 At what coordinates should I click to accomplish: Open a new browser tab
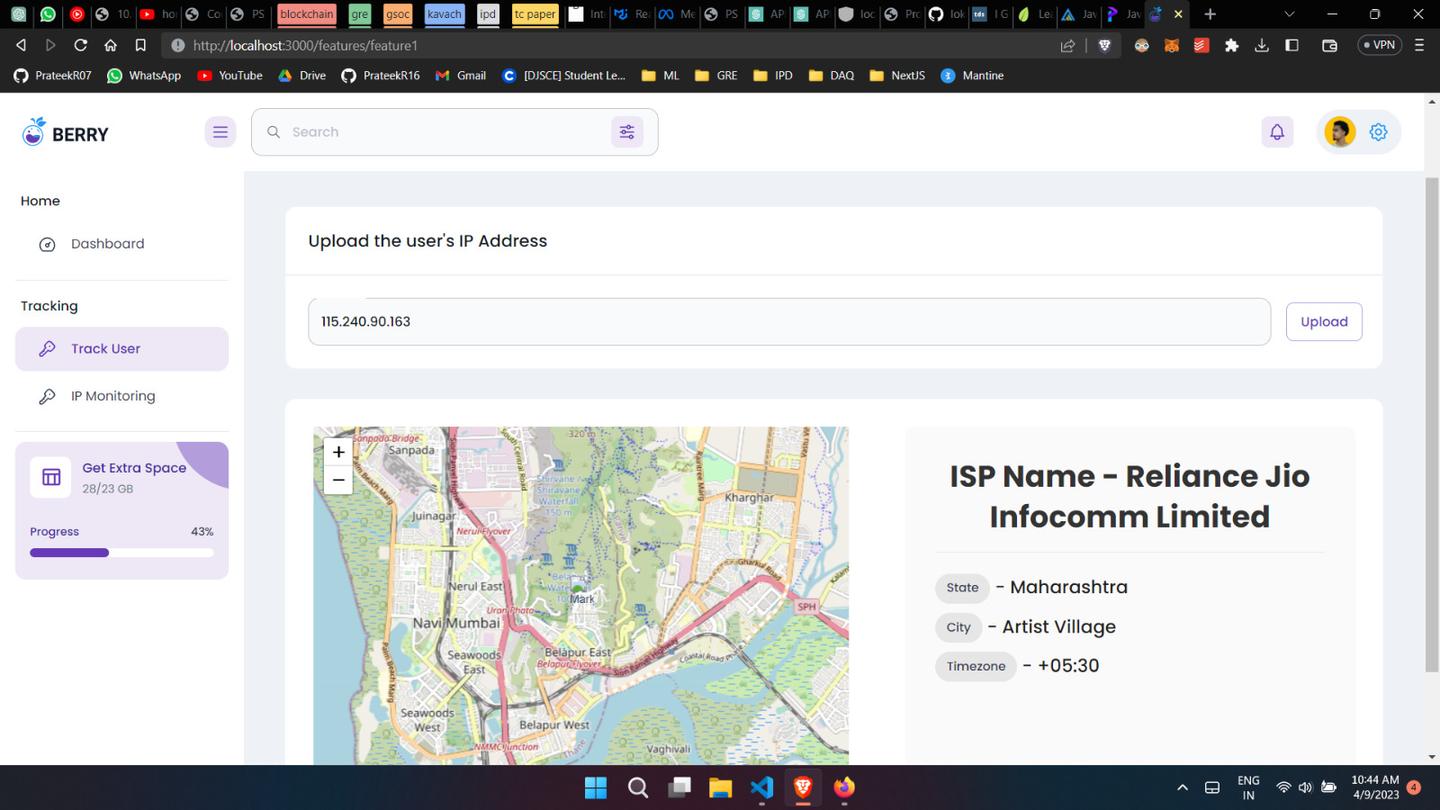1210,14
